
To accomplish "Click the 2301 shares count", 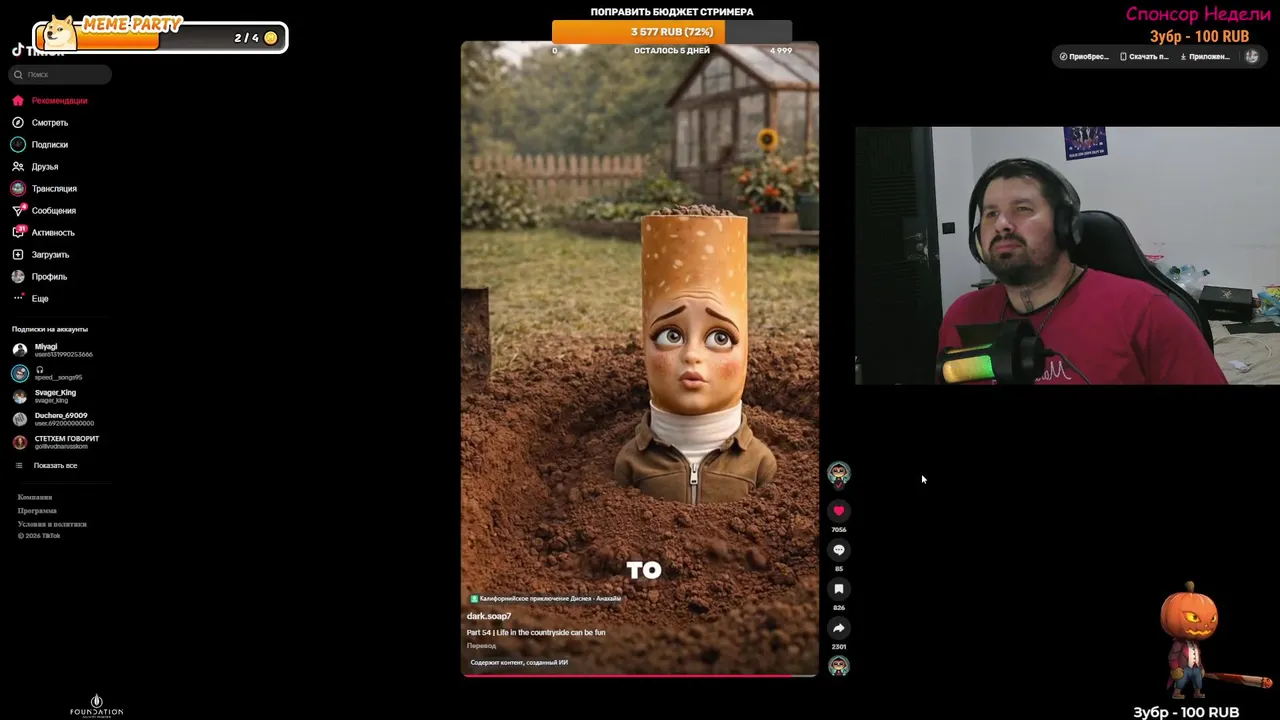I will [839, 647].
